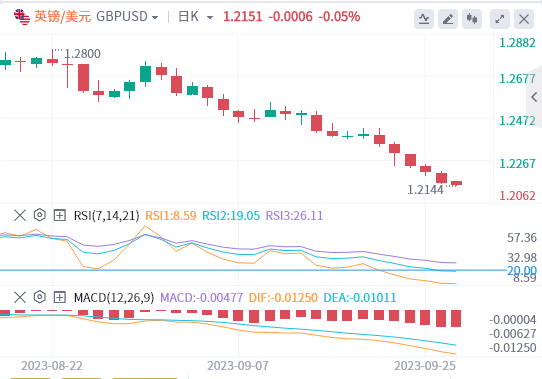The height and width of the screenshot is (379, 542).
Task: Open the line chart indicator icon
Action: pos(424,19)
